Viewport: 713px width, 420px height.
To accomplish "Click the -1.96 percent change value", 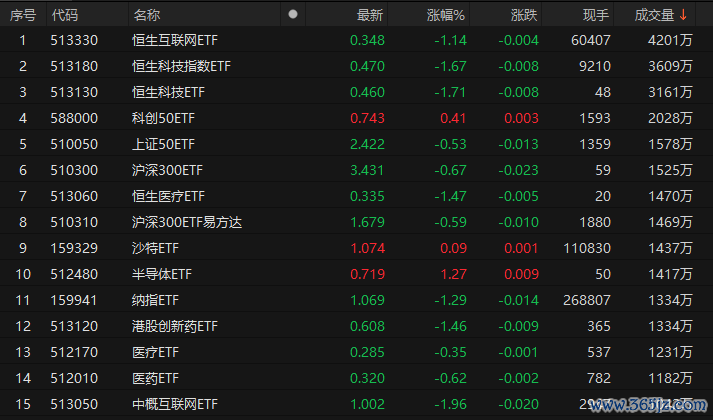I will click(451, 404).
